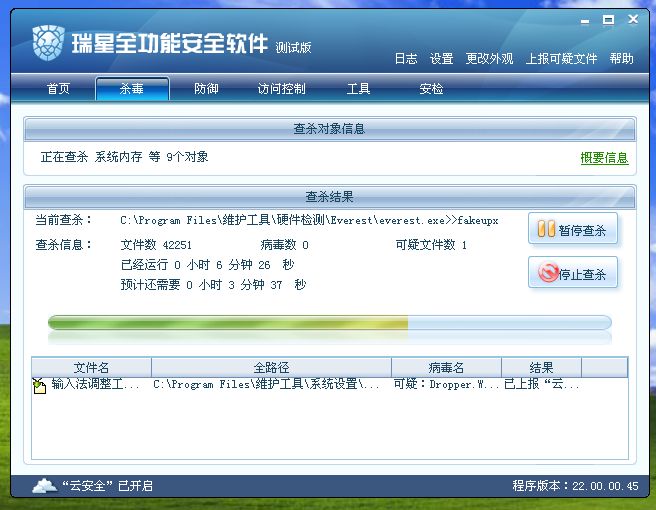
Task: Click the 可疑: Dropper.W... virus name cell
Action: click(446, 384)
